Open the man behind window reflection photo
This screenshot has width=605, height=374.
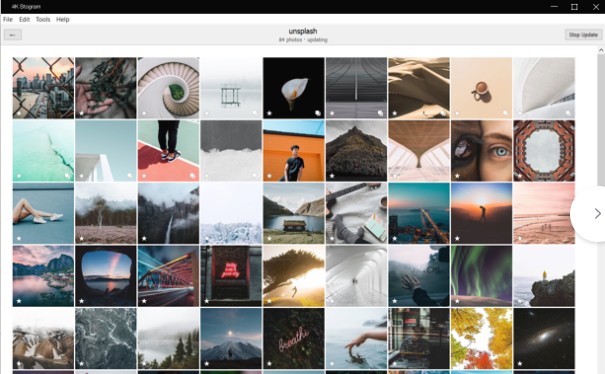click(419, 338)
